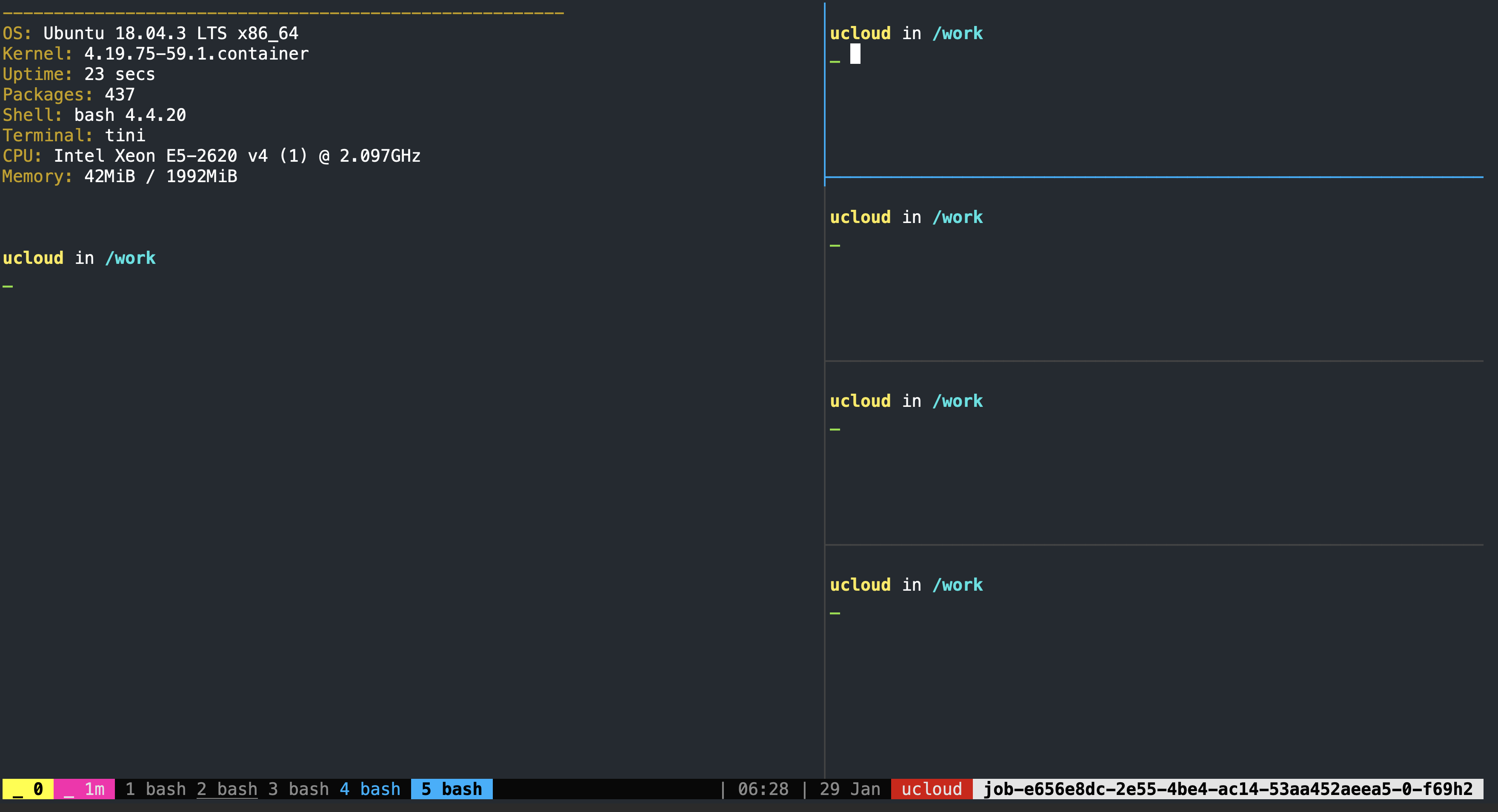Click the Terminal: tini line
Image resolution: width=1498 pixels, height=812 pixels.
pyautogui.click(x=74, y=135)
